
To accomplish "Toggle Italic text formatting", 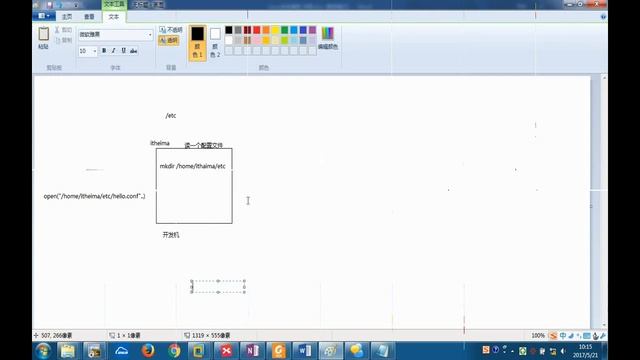I will pyautogui.click(x=113, y=51).
